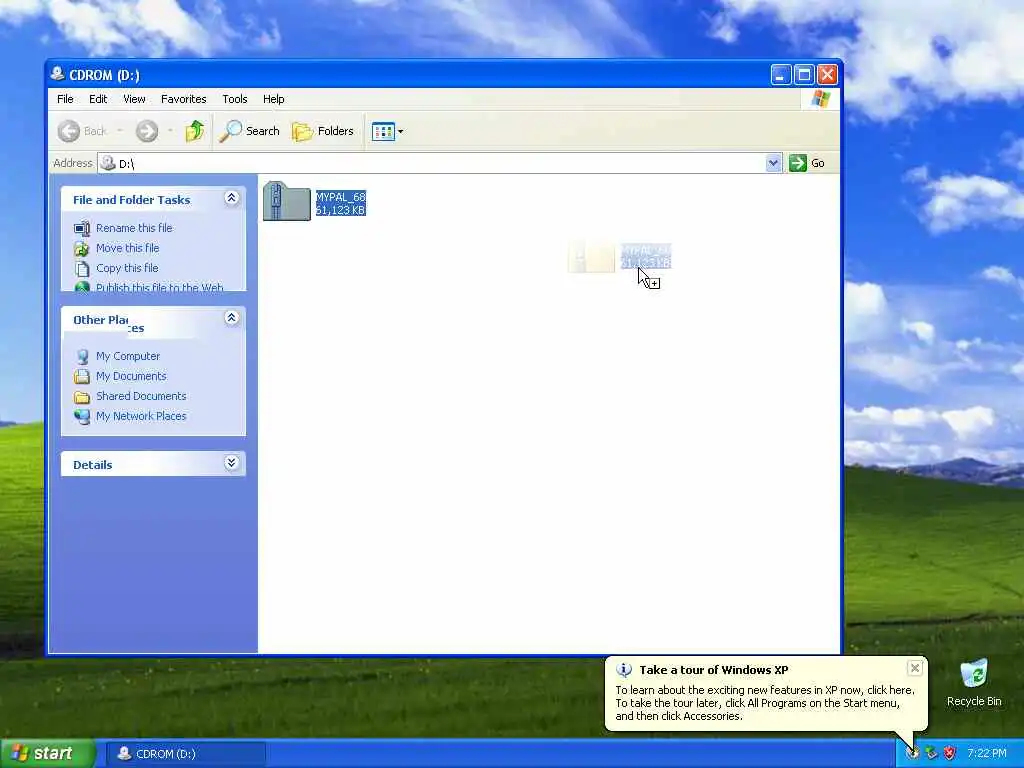
Task: Click the MYPAL_68 file name label
Action: [x=340, y=197]
